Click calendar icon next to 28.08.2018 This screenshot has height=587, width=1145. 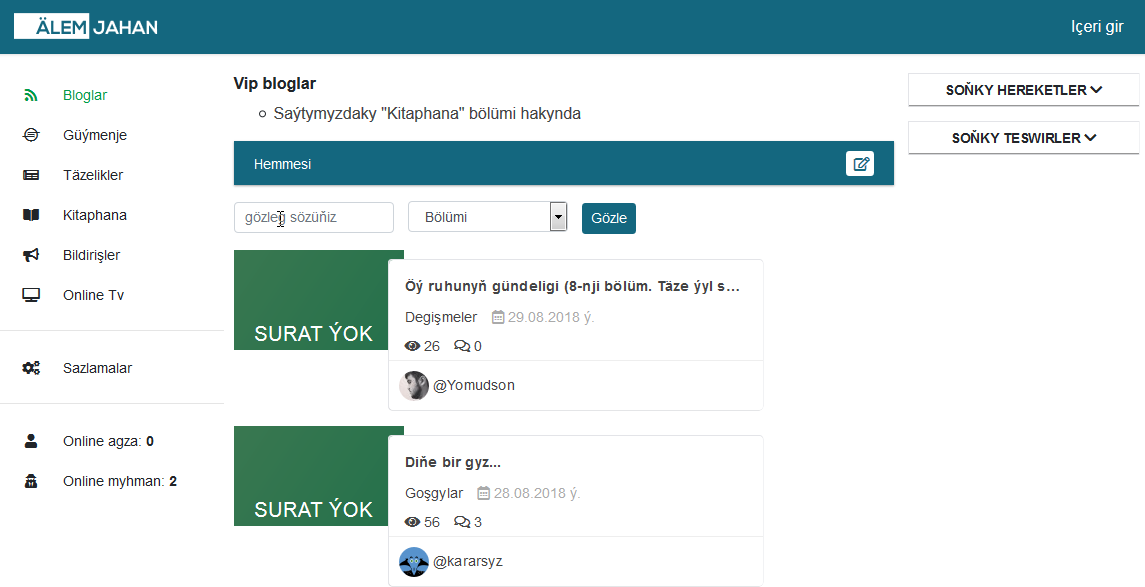483,493
